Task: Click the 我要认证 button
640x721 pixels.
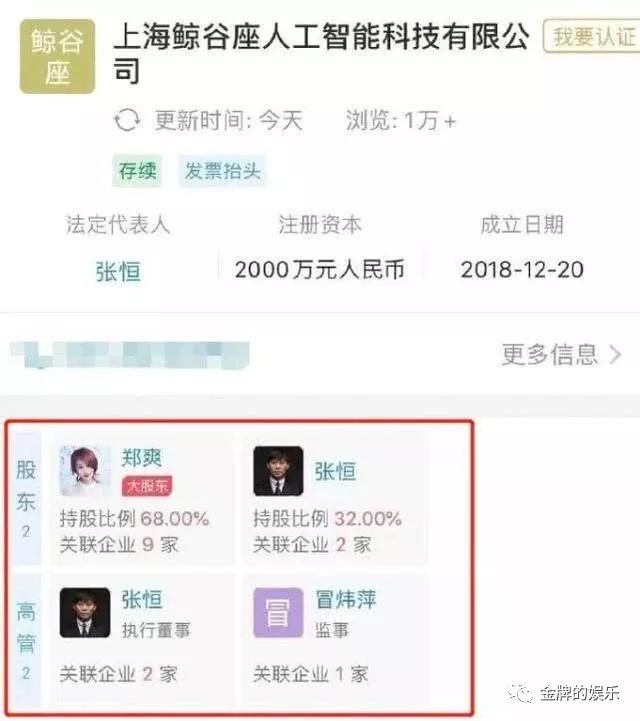Action: pos(592,36)
